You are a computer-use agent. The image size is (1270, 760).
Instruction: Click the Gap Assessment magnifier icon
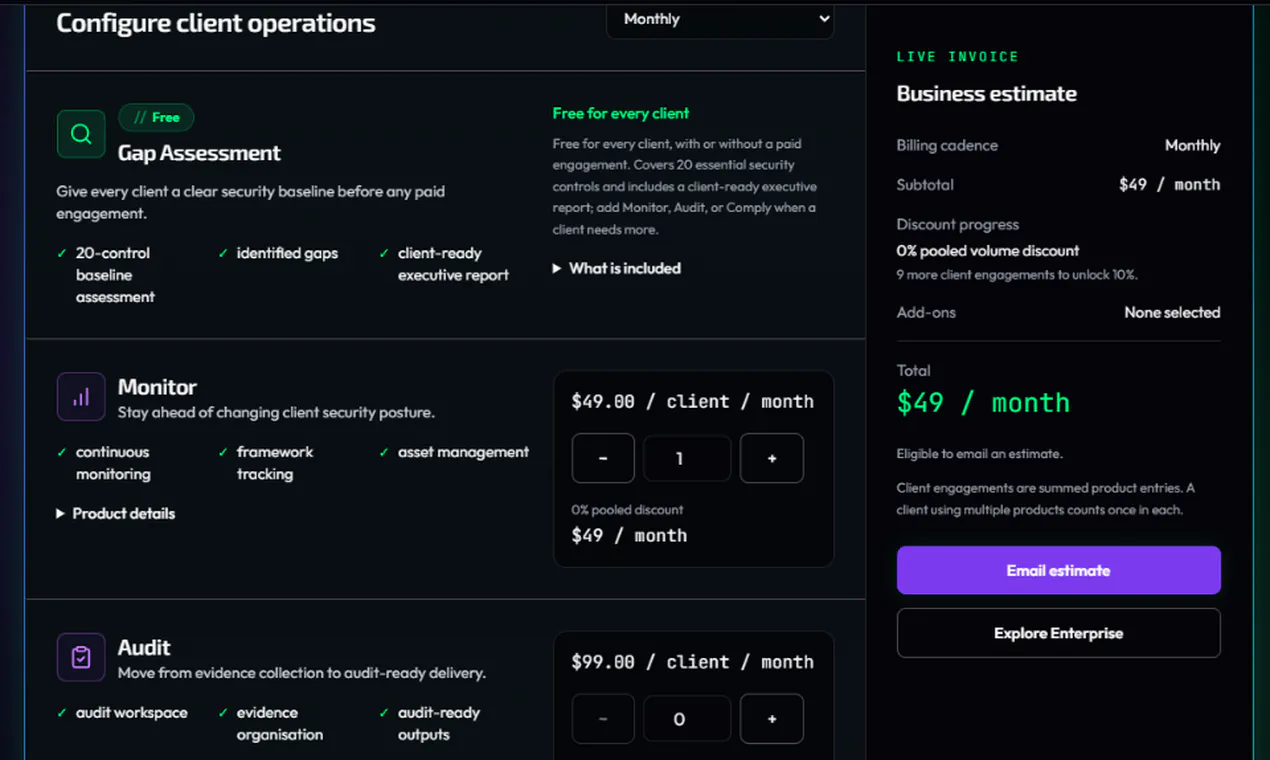(x=81, y=134)
